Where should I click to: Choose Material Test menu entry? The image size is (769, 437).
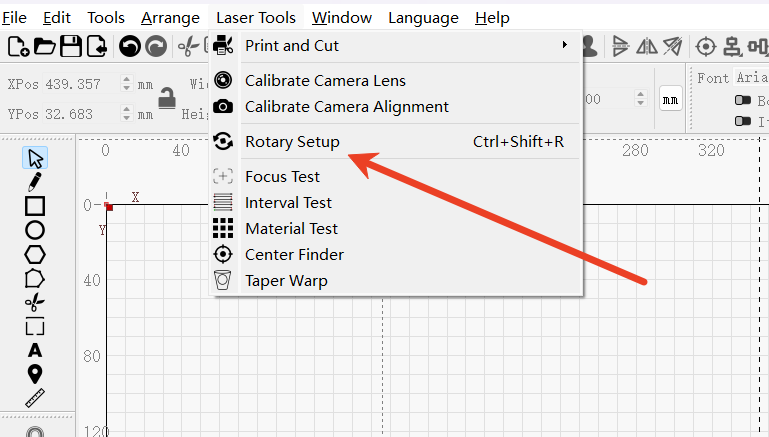(x=291, y=229)
